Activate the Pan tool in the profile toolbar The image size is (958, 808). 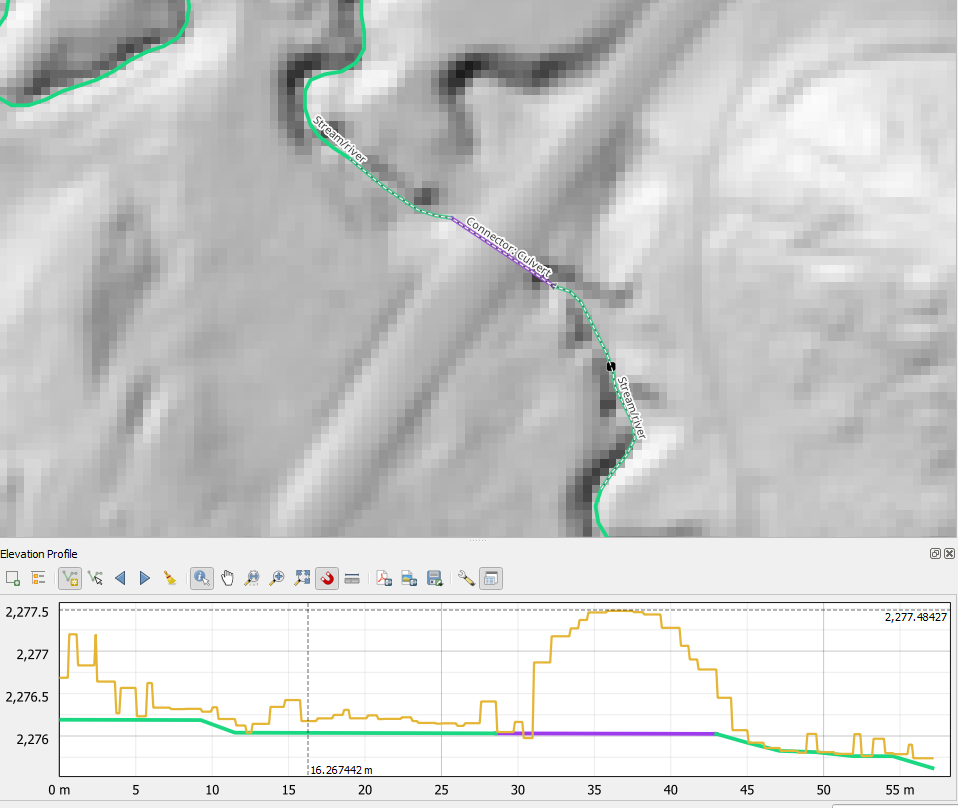[x=227, y=577]
